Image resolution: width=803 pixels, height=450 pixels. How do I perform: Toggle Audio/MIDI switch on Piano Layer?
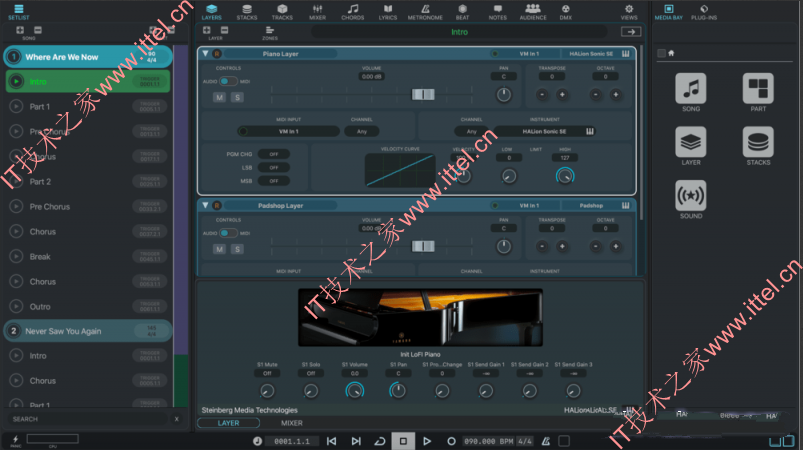(227, 81)
